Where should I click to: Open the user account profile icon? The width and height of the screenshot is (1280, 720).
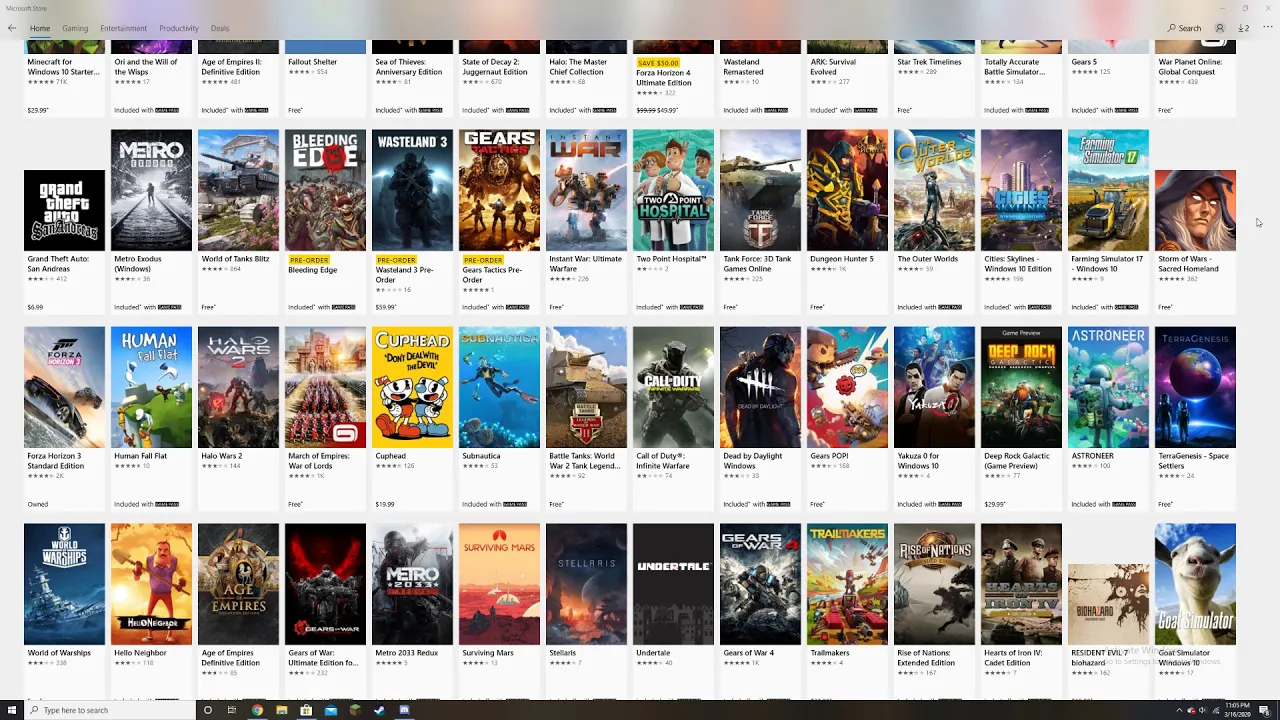[x=1220, y=28]
